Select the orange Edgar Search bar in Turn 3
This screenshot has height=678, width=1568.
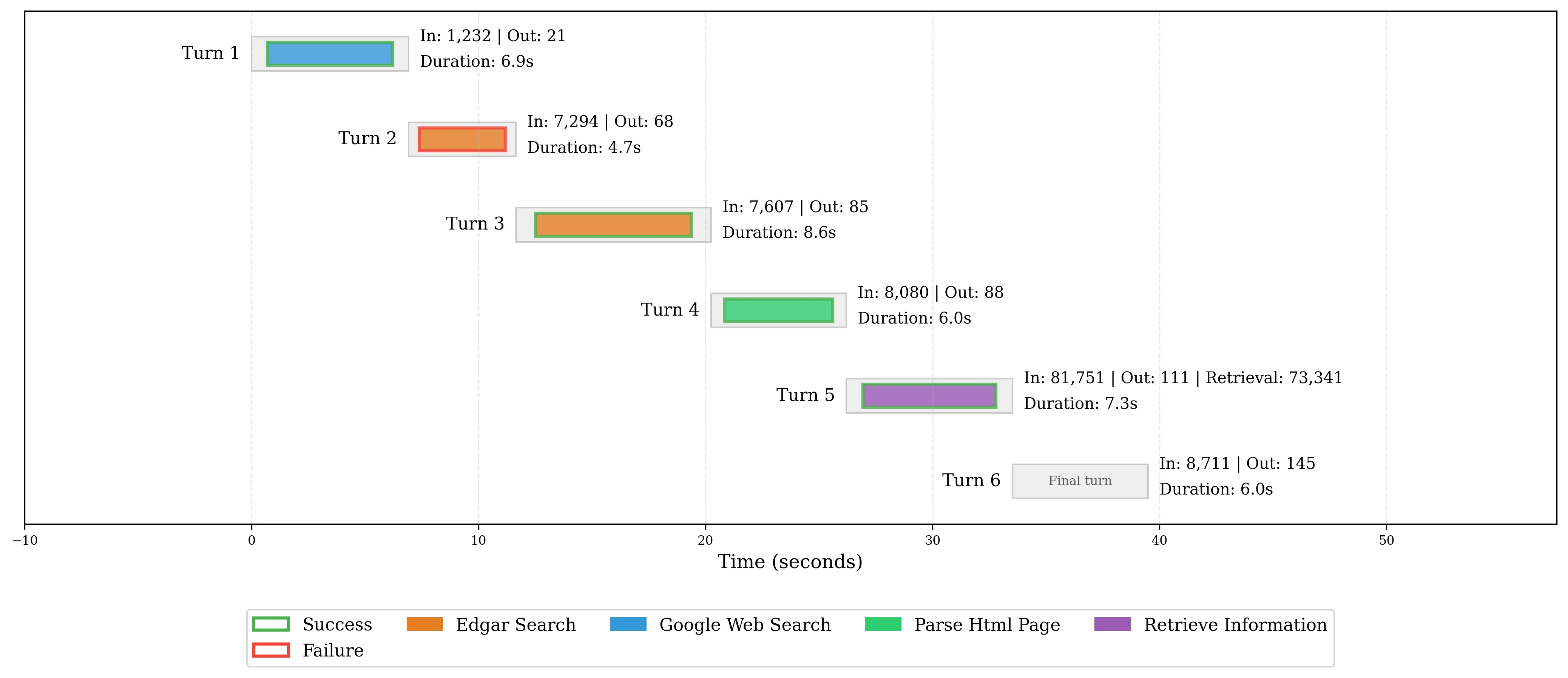pyautogui.click(x=613, y=225)
